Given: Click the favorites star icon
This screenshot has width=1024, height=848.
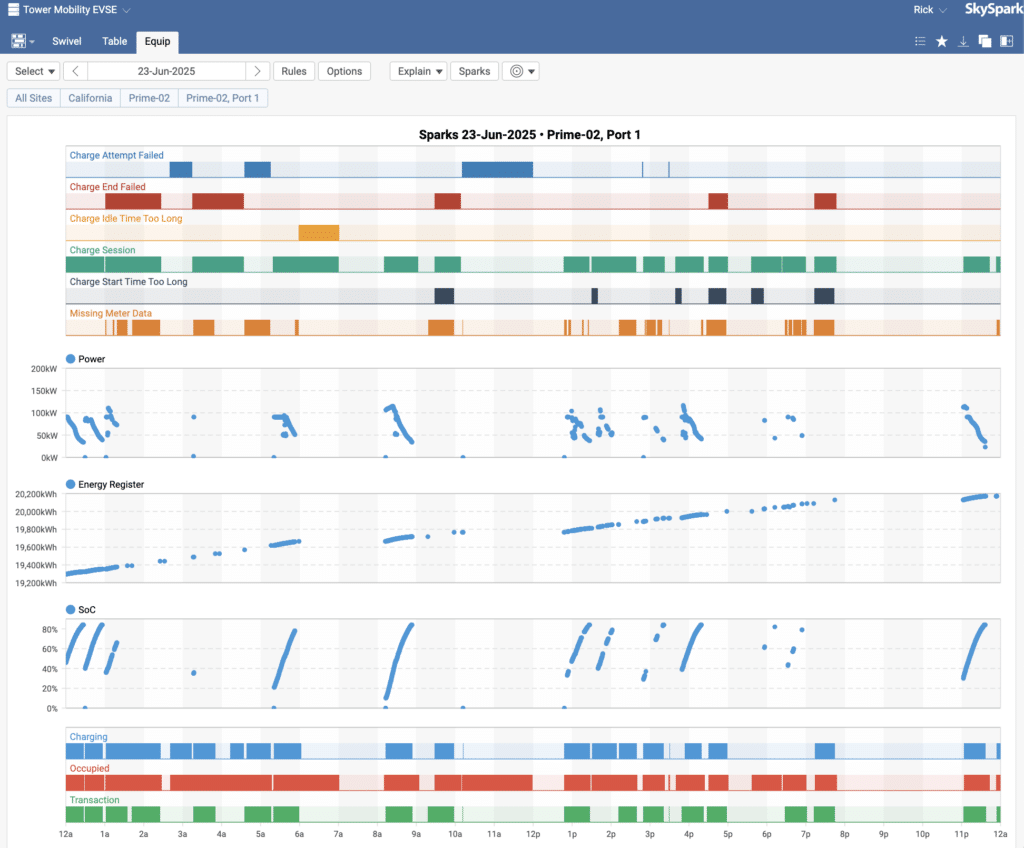Looking at the screenshot, I should (x=941, y=41).
